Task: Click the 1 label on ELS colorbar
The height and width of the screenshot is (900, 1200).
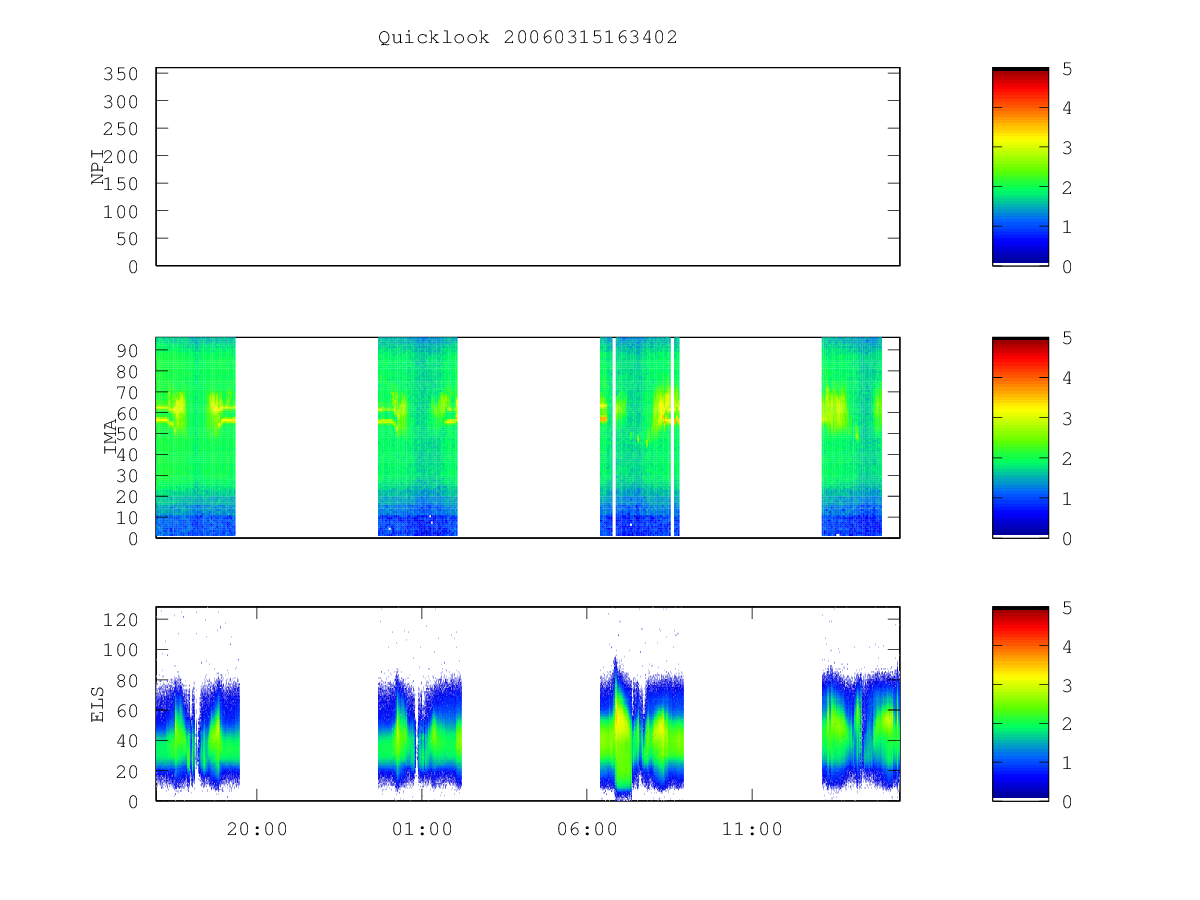Action: point(1068,764)
